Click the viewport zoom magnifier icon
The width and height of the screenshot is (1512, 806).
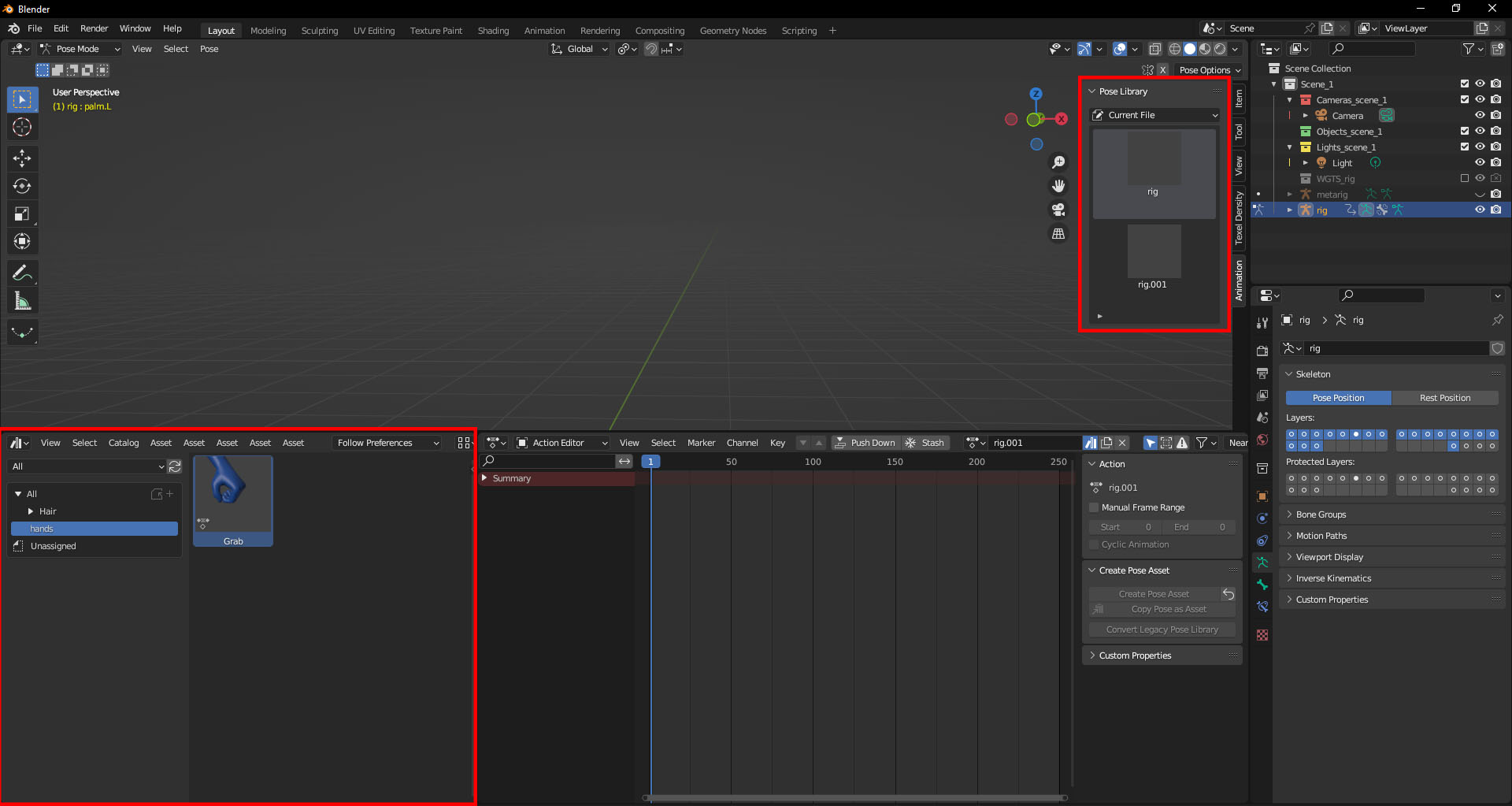(1058, 162)
